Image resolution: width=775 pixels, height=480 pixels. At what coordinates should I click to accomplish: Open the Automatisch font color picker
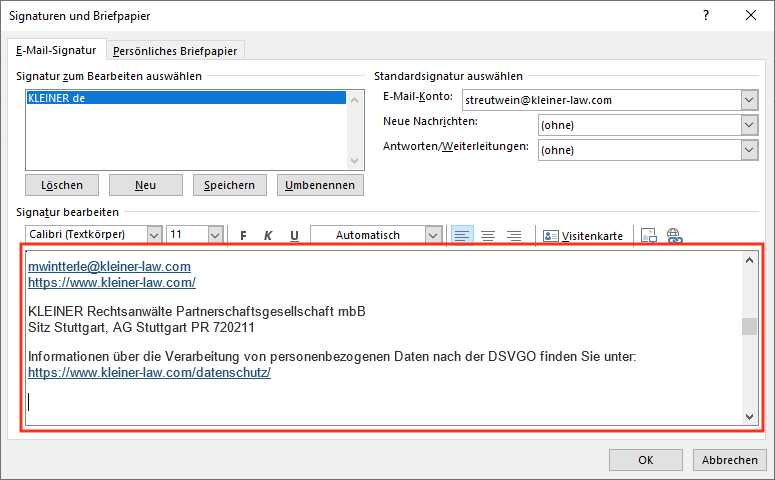tap(433, 235)
